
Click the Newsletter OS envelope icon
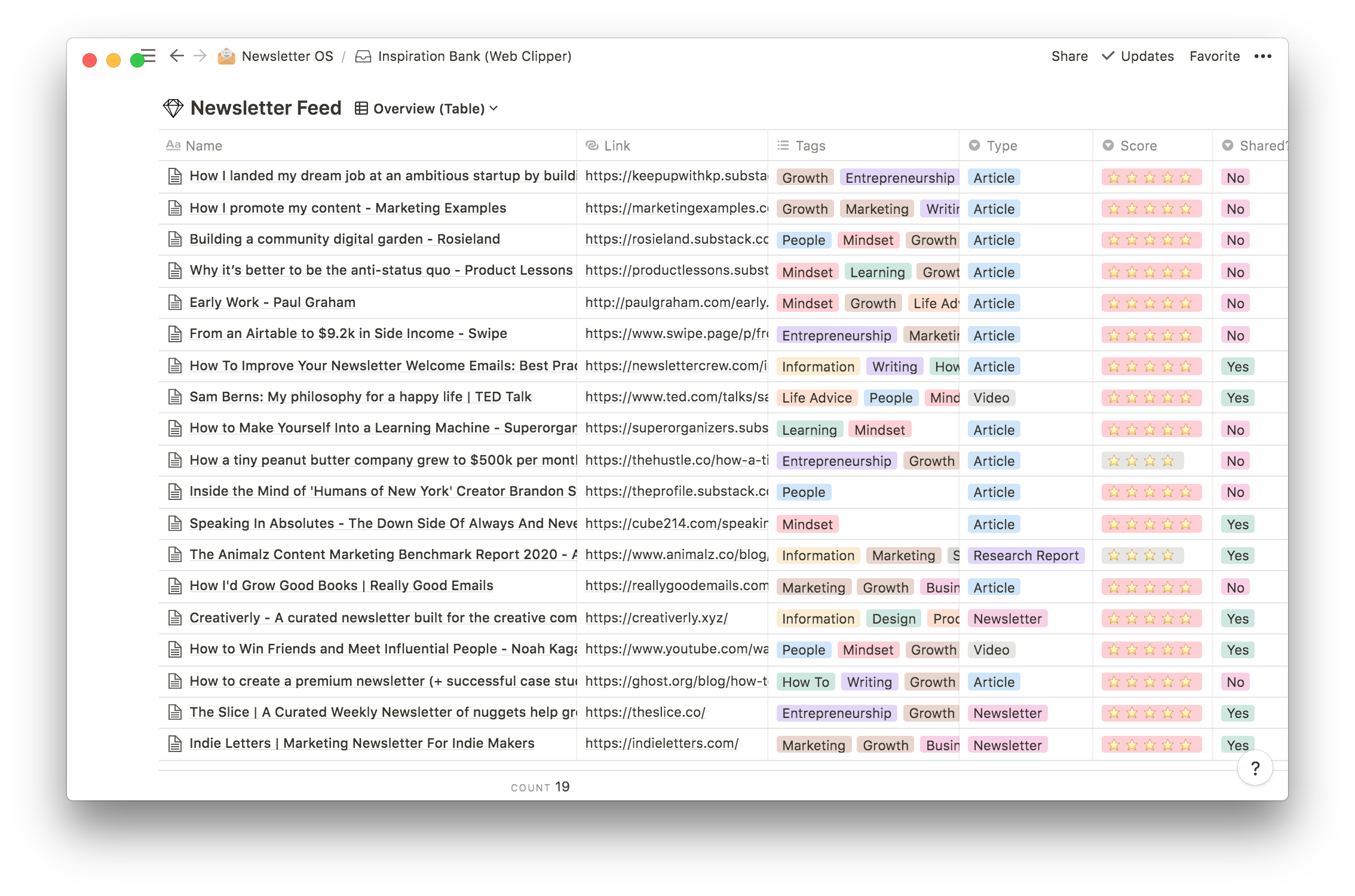tap(226, 56)
